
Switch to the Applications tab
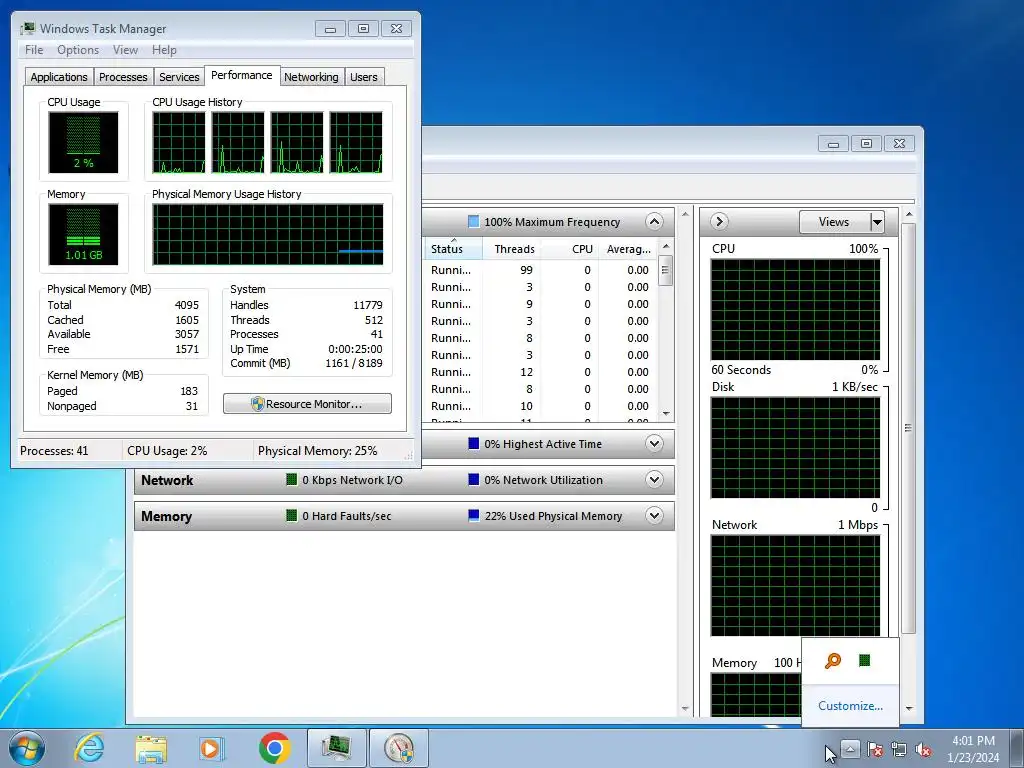[59, 77]
